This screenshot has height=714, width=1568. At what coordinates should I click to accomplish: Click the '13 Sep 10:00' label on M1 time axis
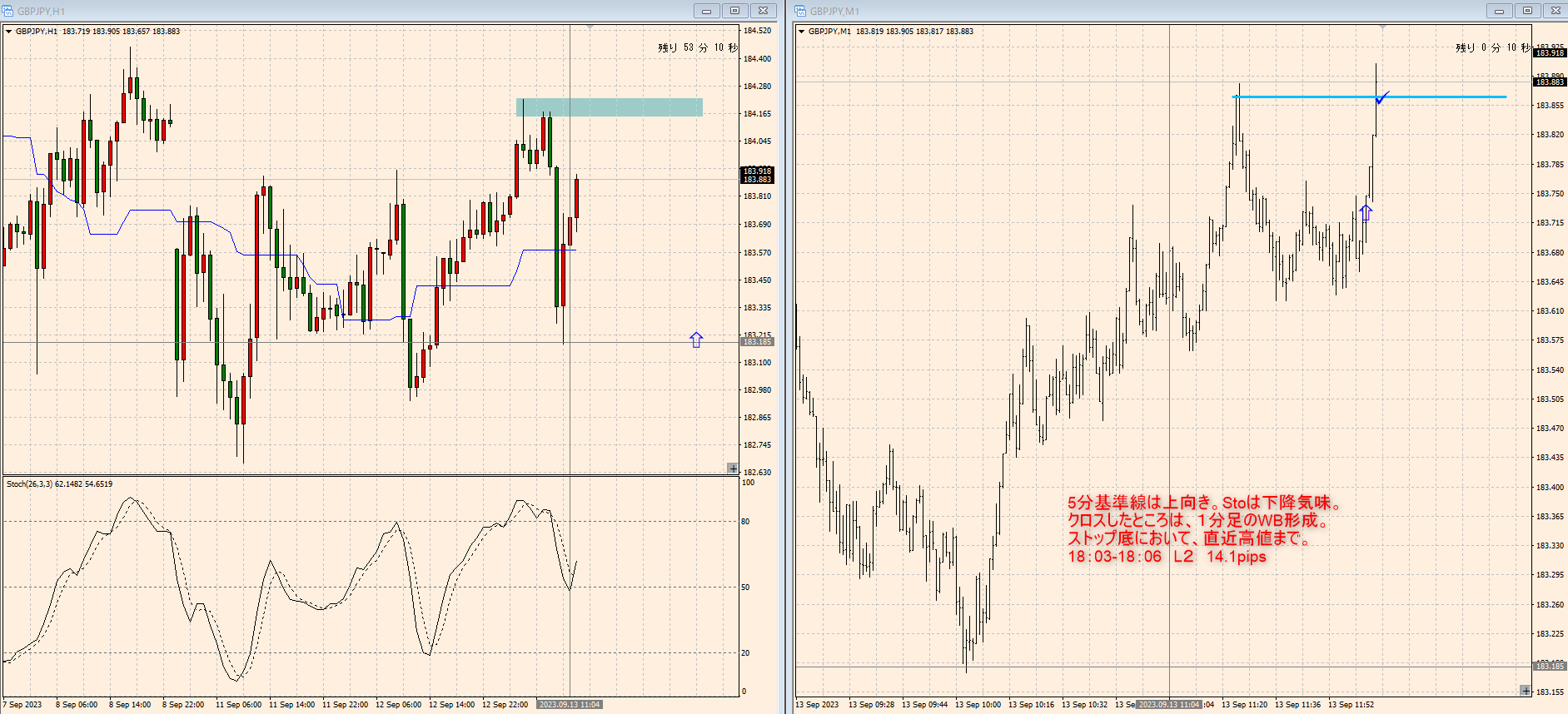coord(978,705)
